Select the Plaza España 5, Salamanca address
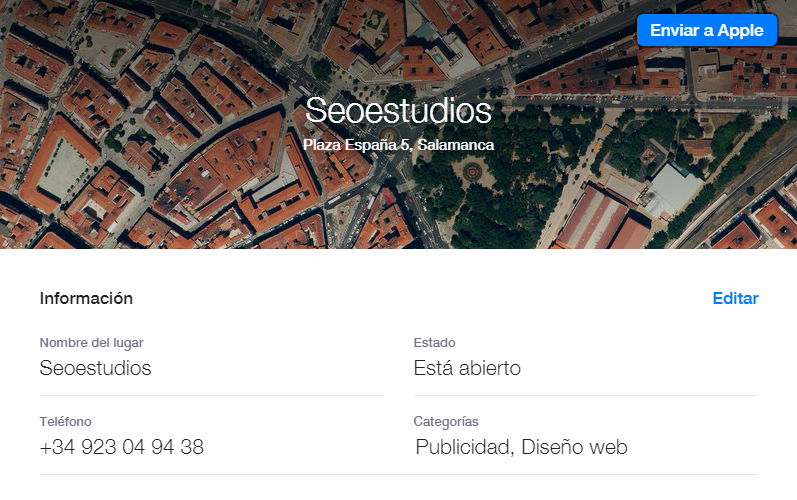 398,145
